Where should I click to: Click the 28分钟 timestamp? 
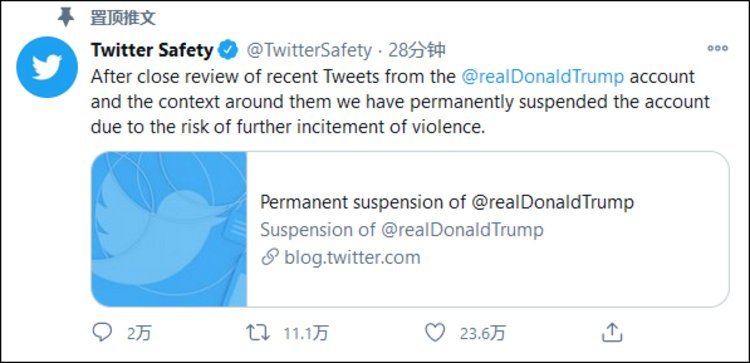[x=417, y=50]
